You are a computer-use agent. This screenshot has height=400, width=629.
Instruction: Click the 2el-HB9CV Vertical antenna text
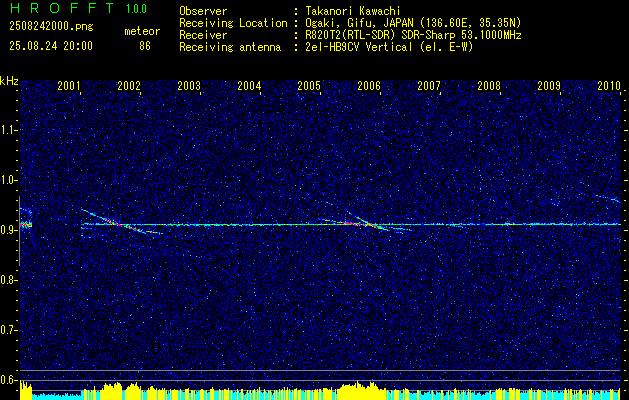(389, 47)
